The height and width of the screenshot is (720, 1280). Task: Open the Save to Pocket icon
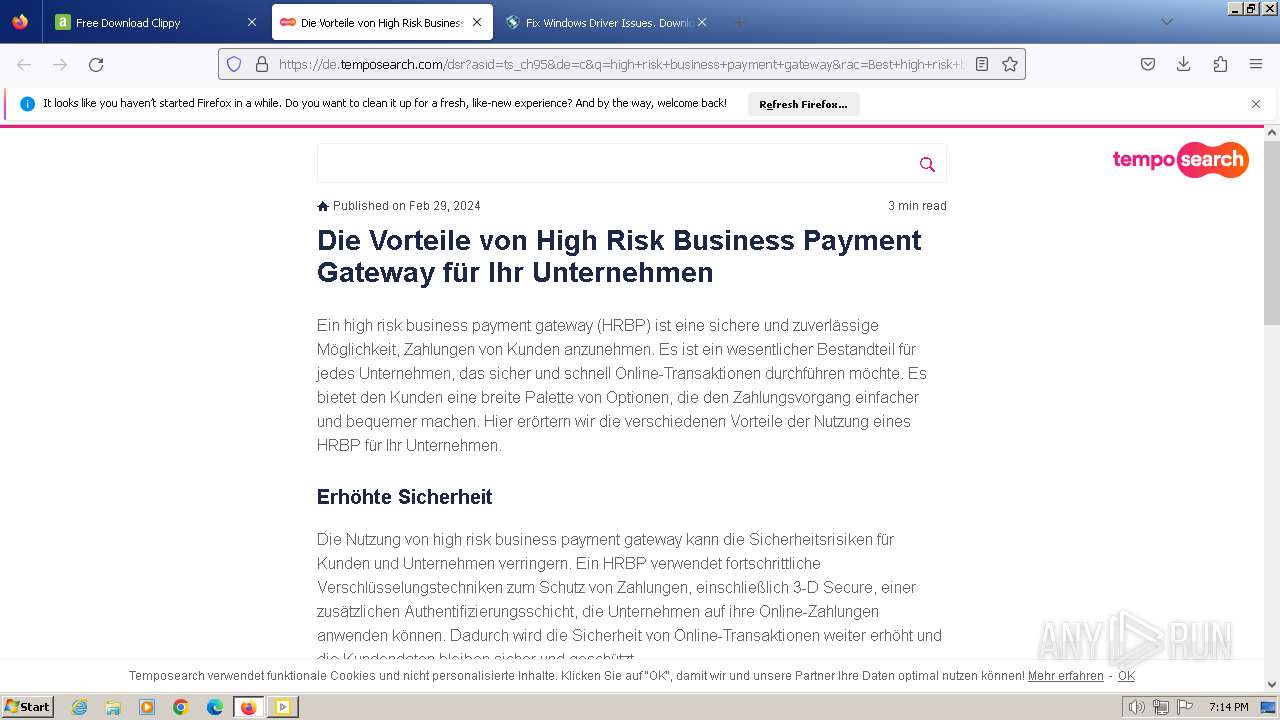1148,64
